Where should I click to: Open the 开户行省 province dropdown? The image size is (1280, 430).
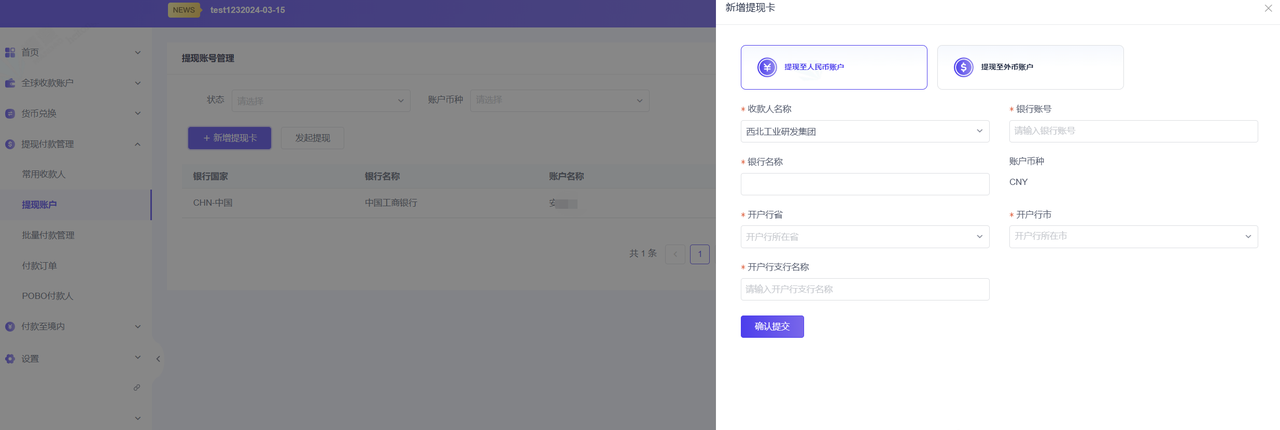point(865,237)
